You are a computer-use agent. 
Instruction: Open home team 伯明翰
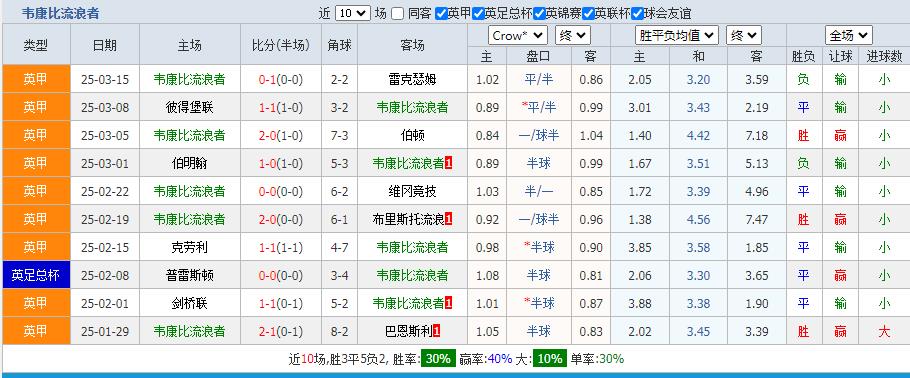tap(189, 164)
